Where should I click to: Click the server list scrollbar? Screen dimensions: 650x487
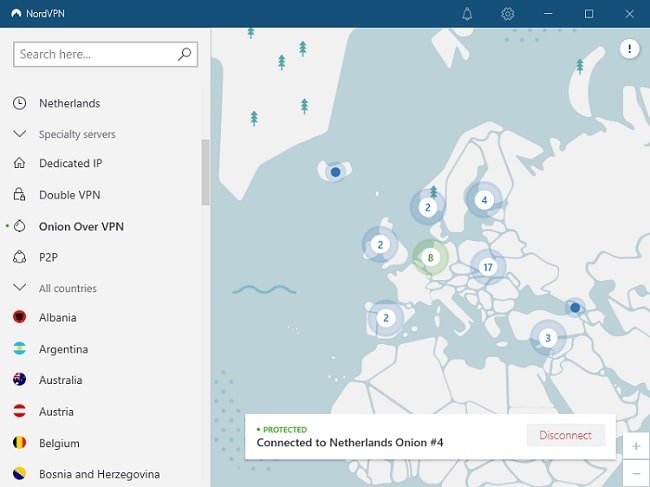tap(205, 172)
